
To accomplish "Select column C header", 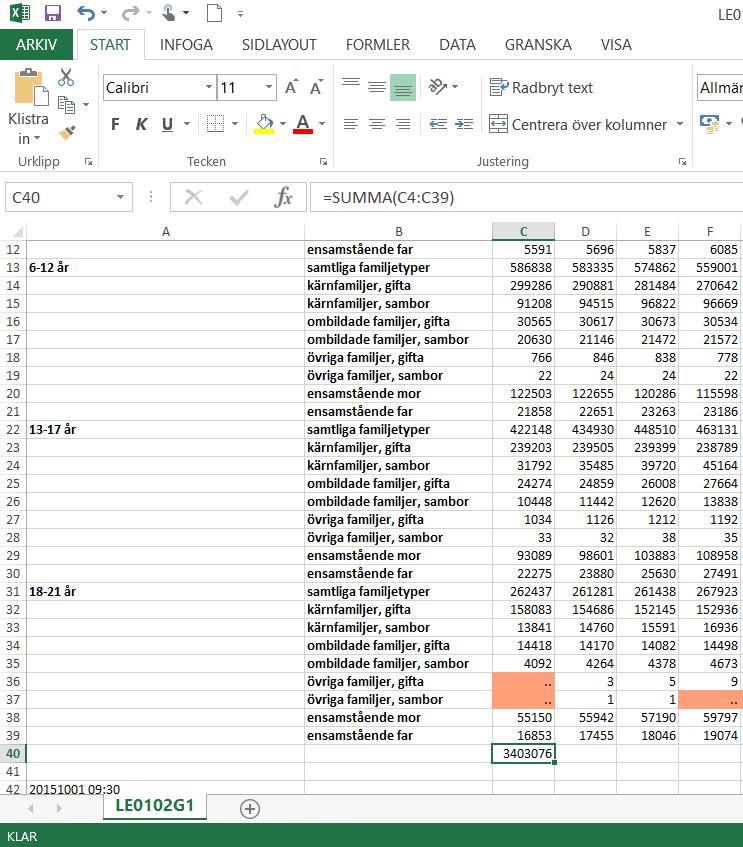I will 523,231.
